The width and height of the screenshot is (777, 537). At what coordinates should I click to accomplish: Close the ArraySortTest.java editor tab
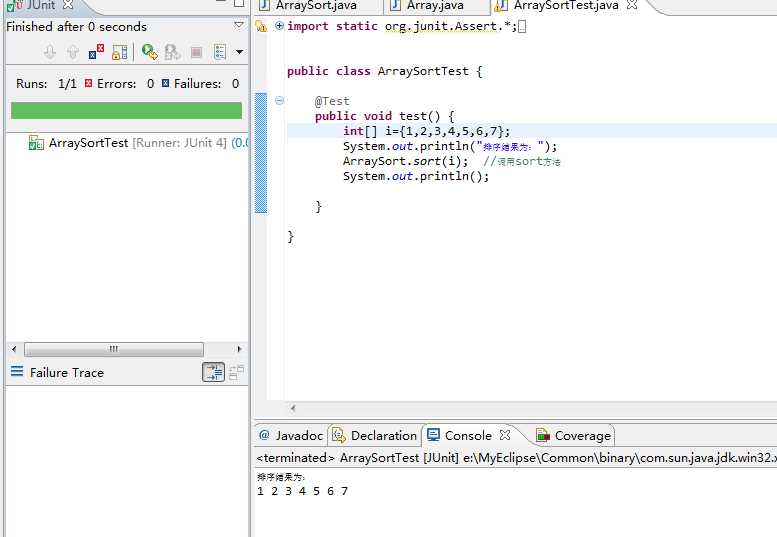(x=632, y=5)
